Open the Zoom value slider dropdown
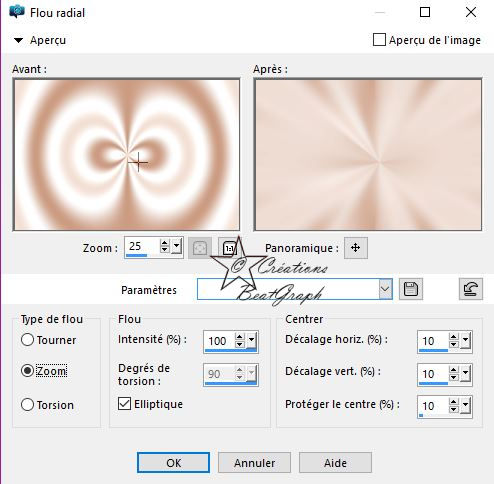 (x=177, y=247)
